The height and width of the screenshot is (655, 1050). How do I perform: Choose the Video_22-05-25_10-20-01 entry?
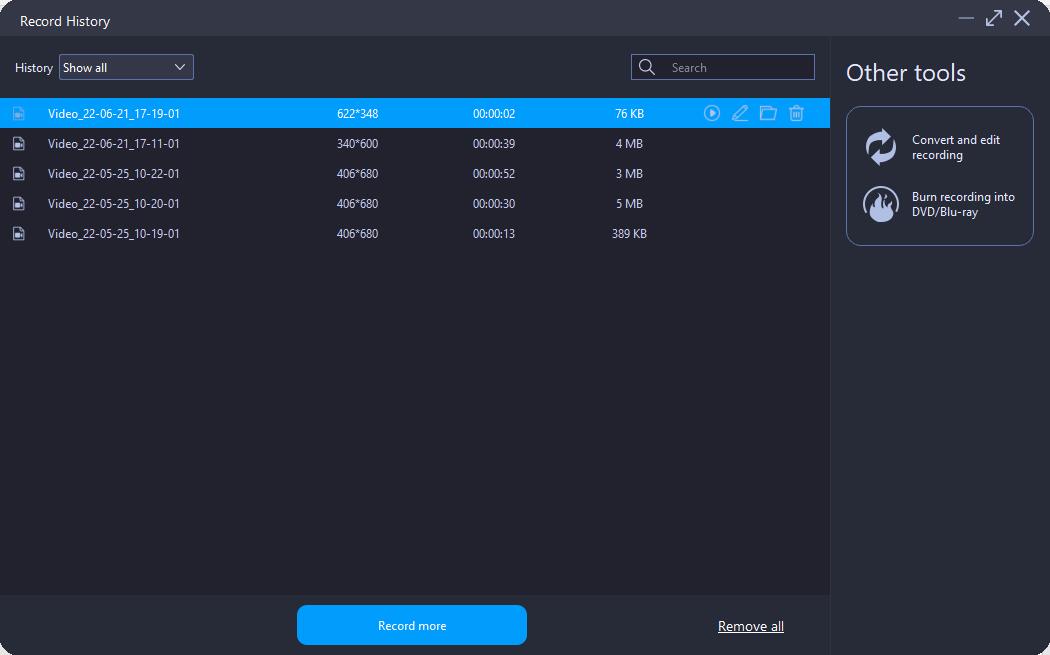(x=114, y=204)
